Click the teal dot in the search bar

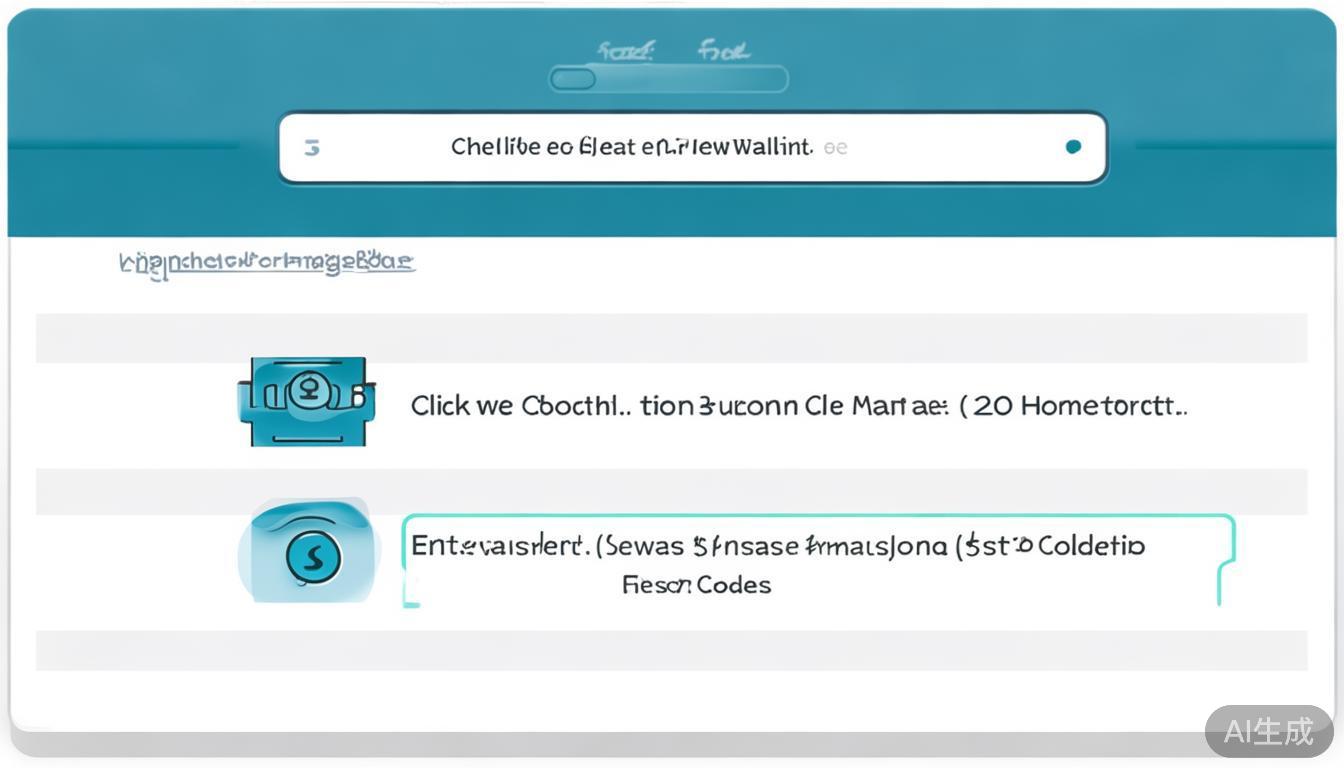[1073, 147]
